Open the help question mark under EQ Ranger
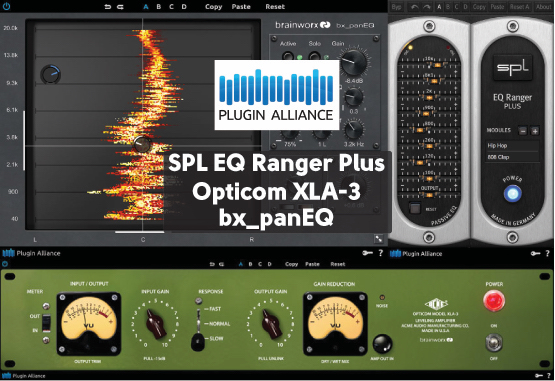The width and height of the screenshot is (555, 381). [x=548, y=254]
